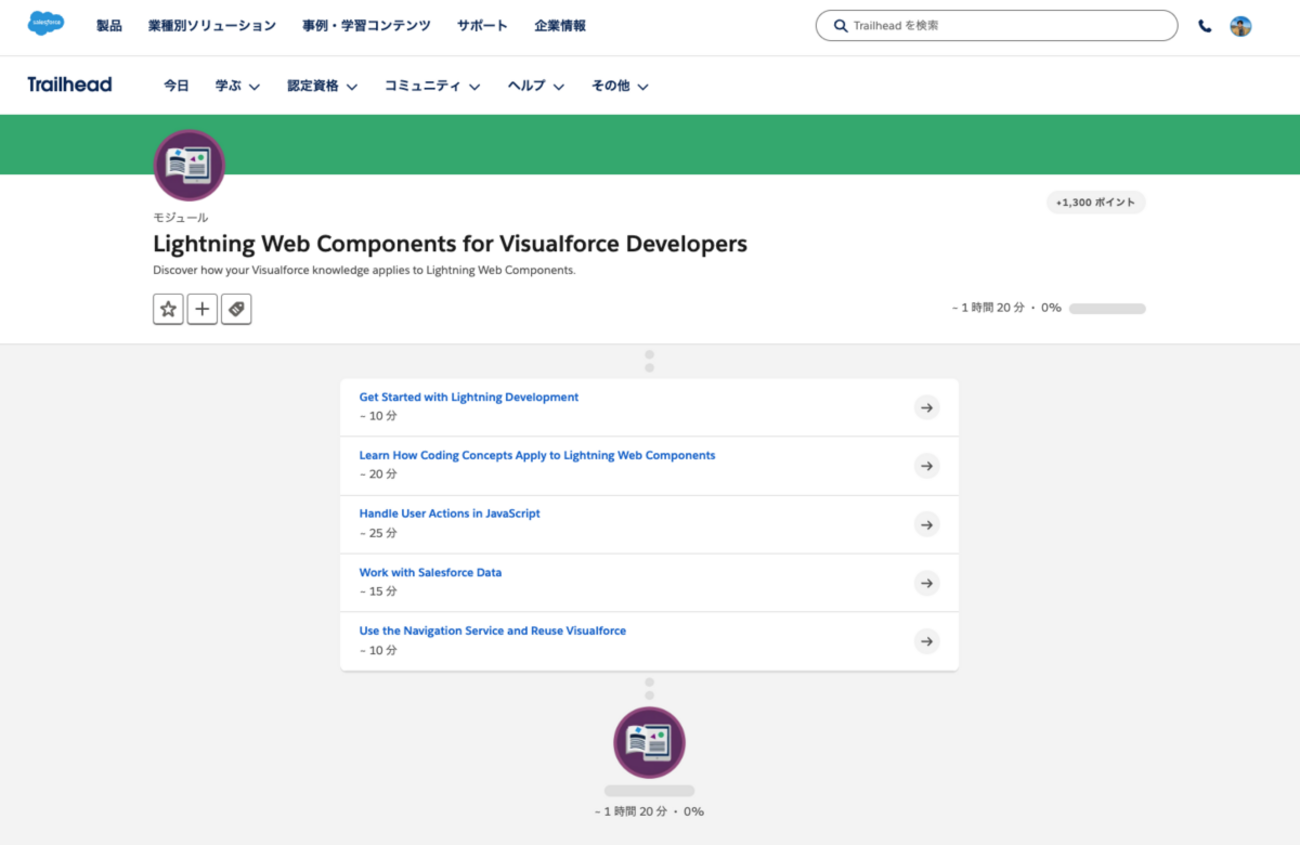
Task: Open the サポート menu
Action: (x=482, y=26)
